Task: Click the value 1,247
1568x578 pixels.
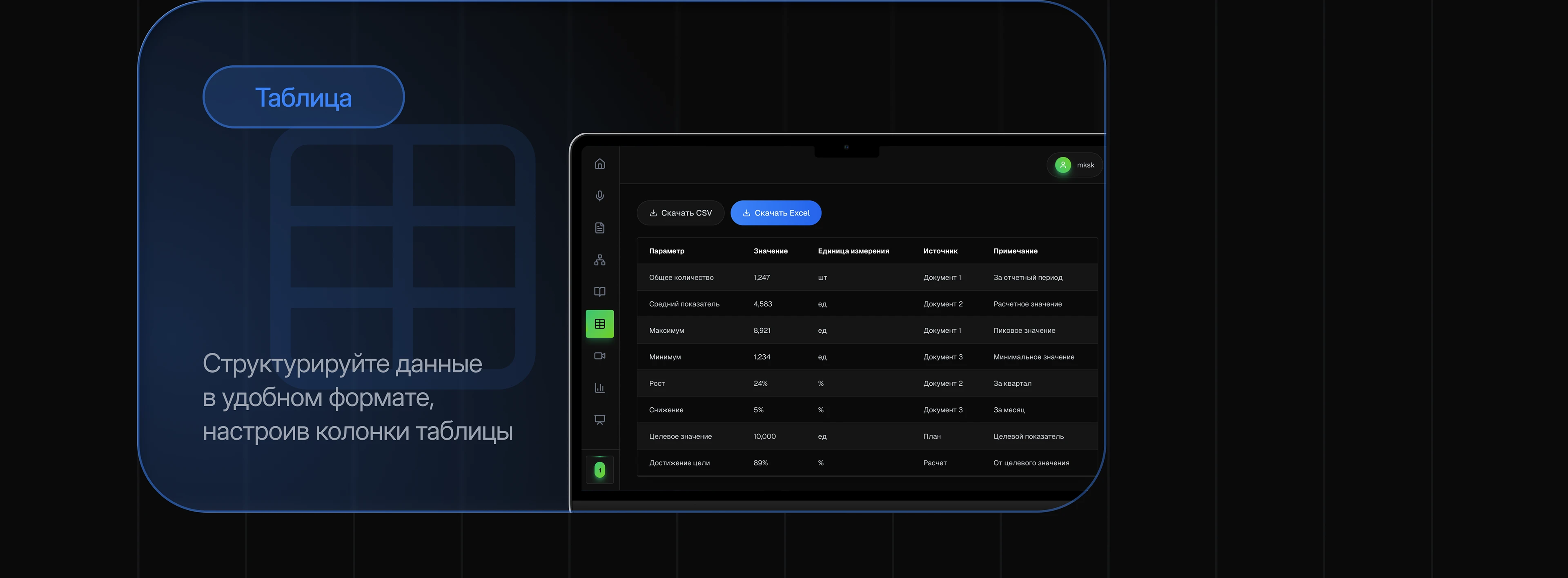Action: click(762, 278)
